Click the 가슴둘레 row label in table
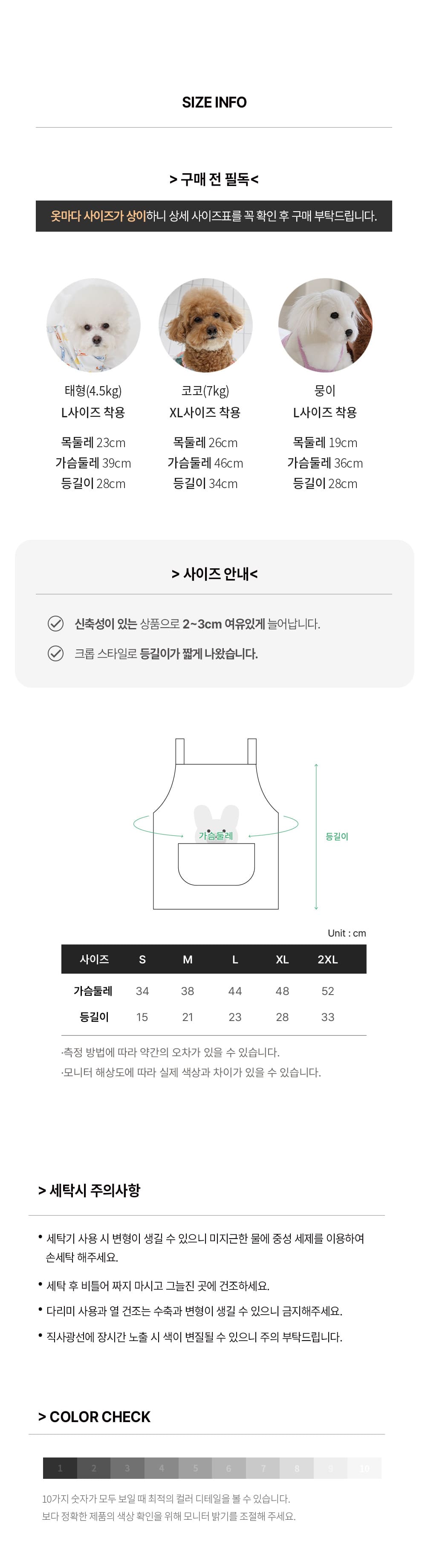The image size is (428, 1568). pos(93,991)
